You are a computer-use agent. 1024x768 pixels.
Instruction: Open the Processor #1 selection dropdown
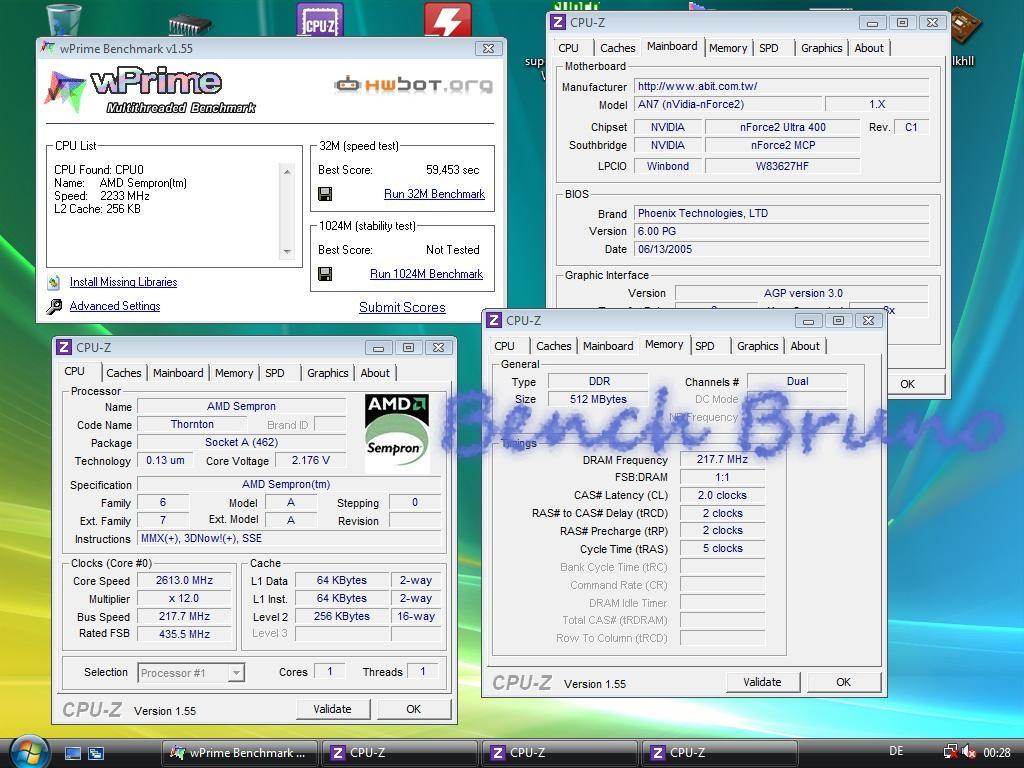pos(236,672)
